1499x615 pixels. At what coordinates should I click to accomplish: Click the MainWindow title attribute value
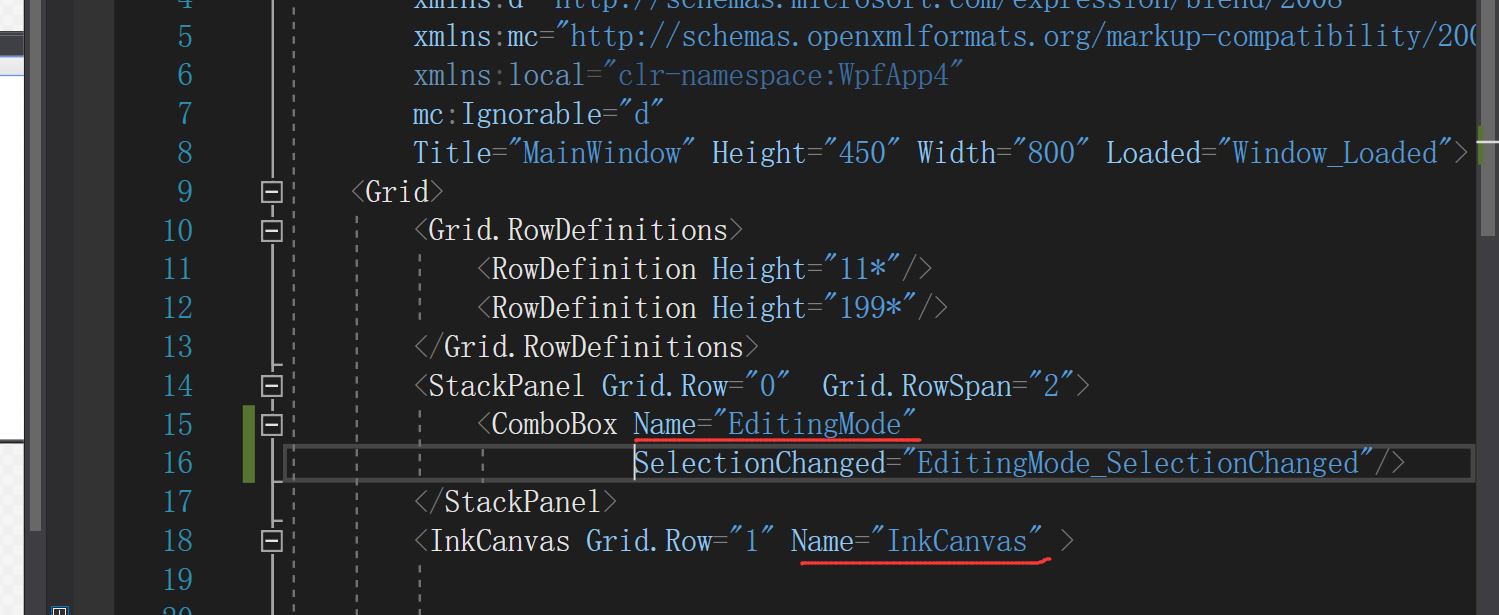606,152
